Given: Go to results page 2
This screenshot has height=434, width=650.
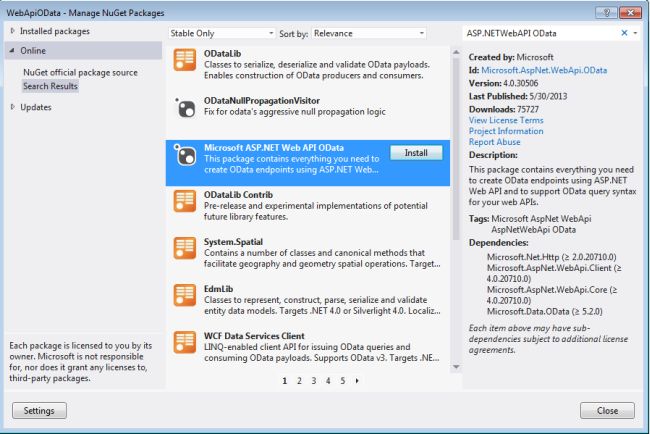Looking at the screenshot, I should click(x=299, y=381).
